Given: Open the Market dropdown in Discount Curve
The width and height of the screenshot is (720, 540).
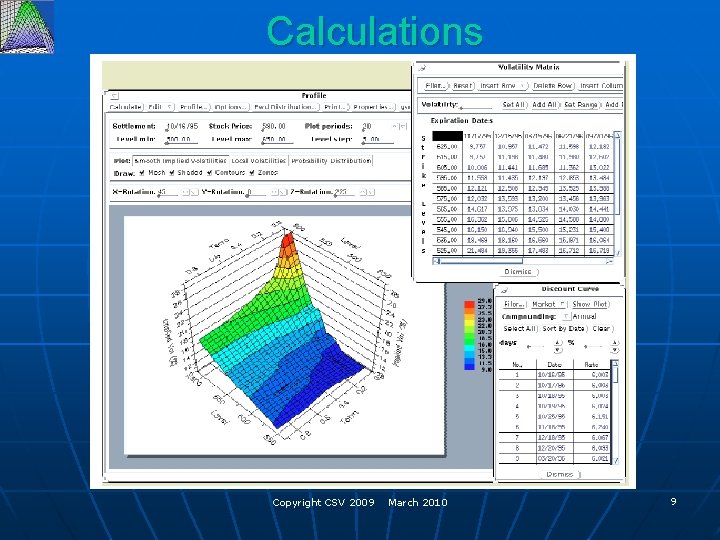Looking at the screenshot, I should 548,304.
